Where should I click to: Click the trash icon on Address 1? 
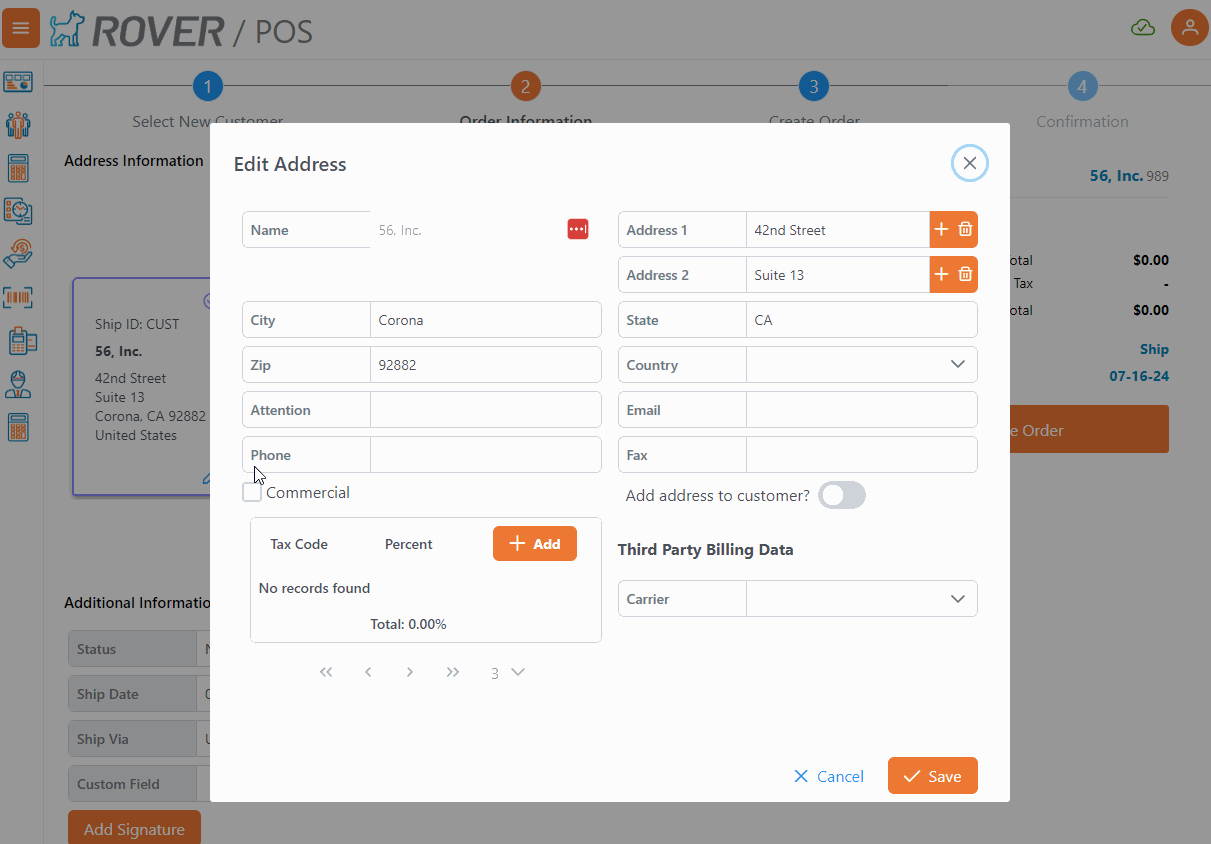point(965,230)
